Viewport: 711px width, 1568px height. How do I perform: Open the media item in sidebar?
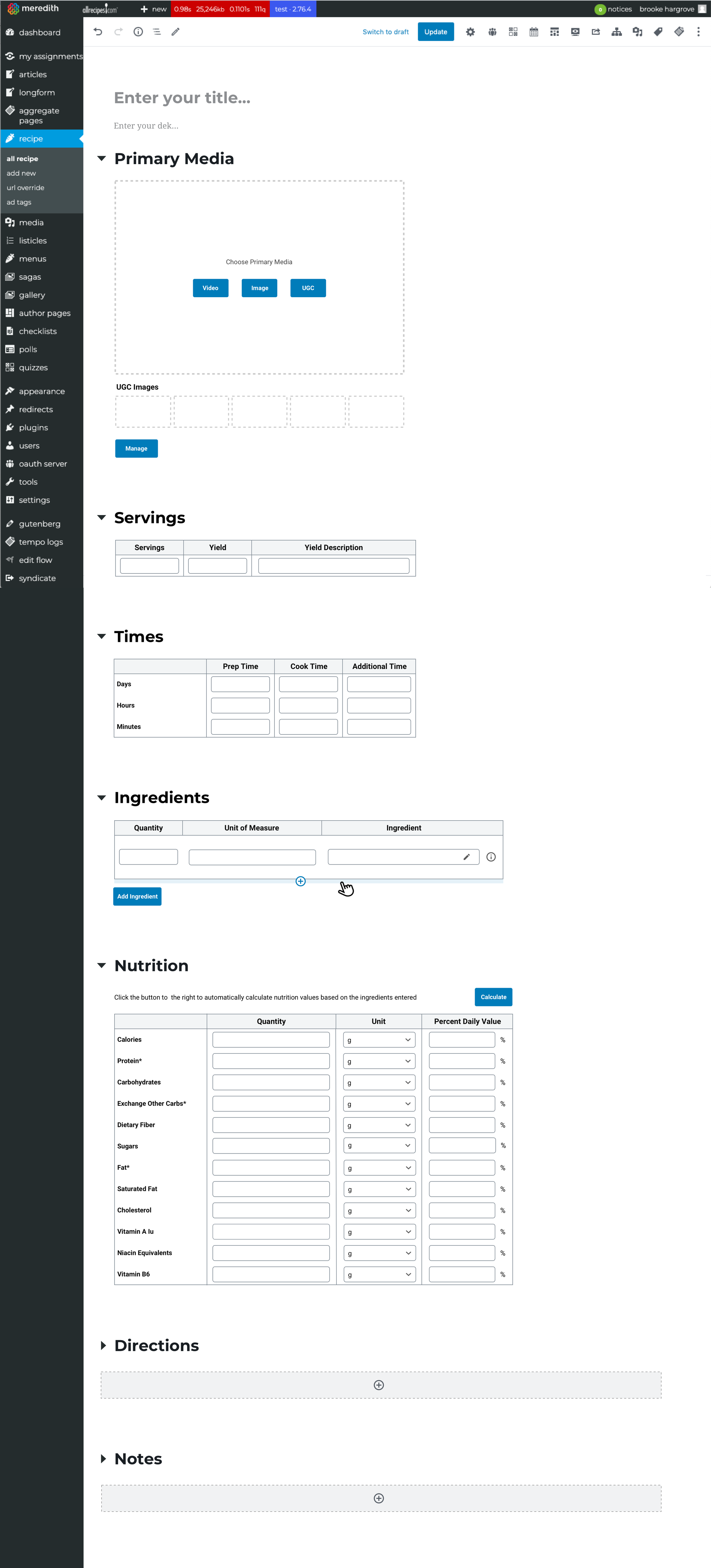tap(31, 222)
